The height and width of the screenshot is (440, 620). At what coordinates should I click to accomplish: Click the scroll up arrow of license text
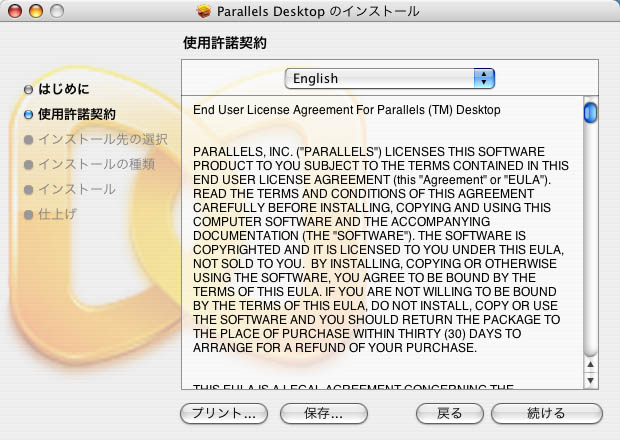point(590,366)
